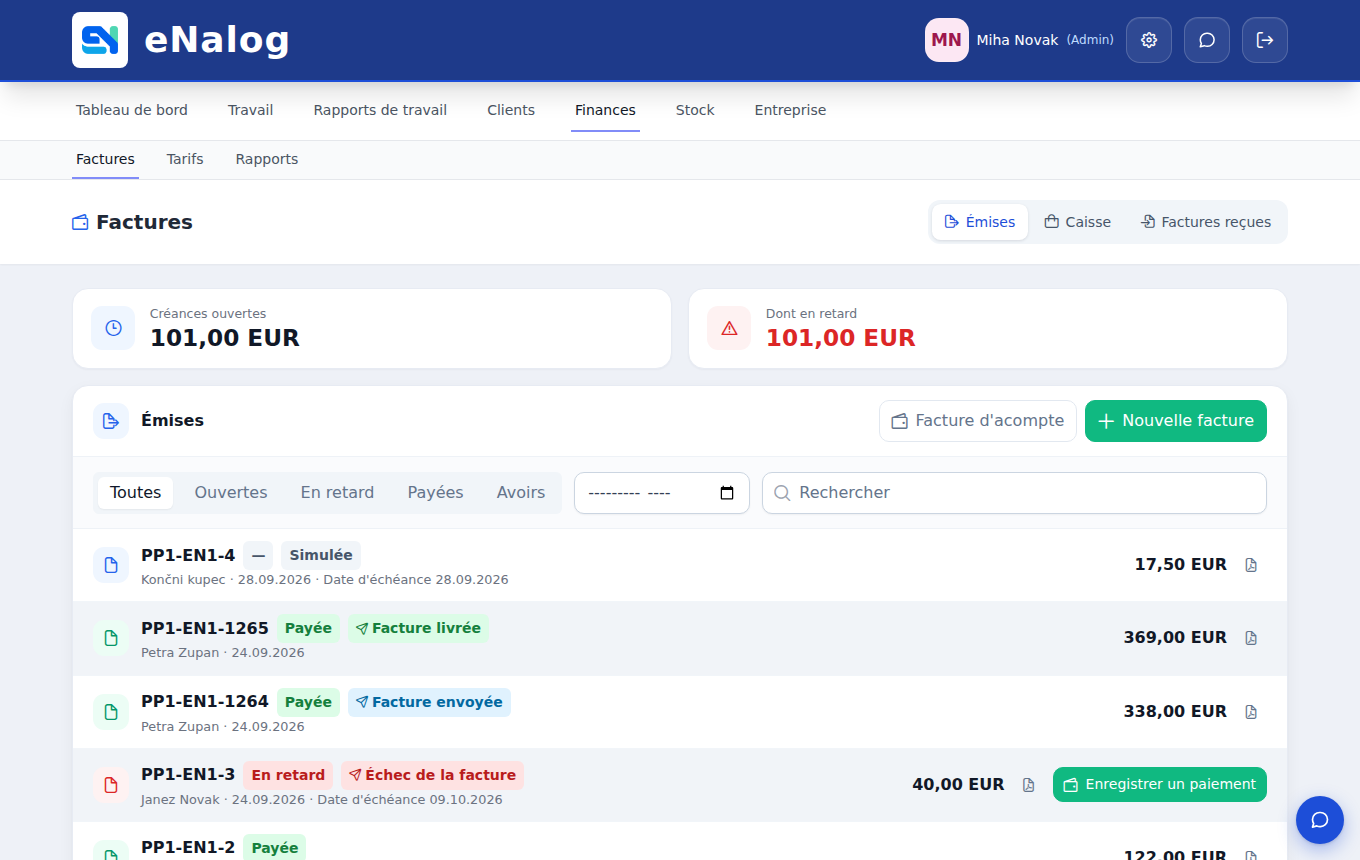The image size is (1360, 860).
Task: Go to the Tarifs sub-tab
Action: (x=185, y=159)
